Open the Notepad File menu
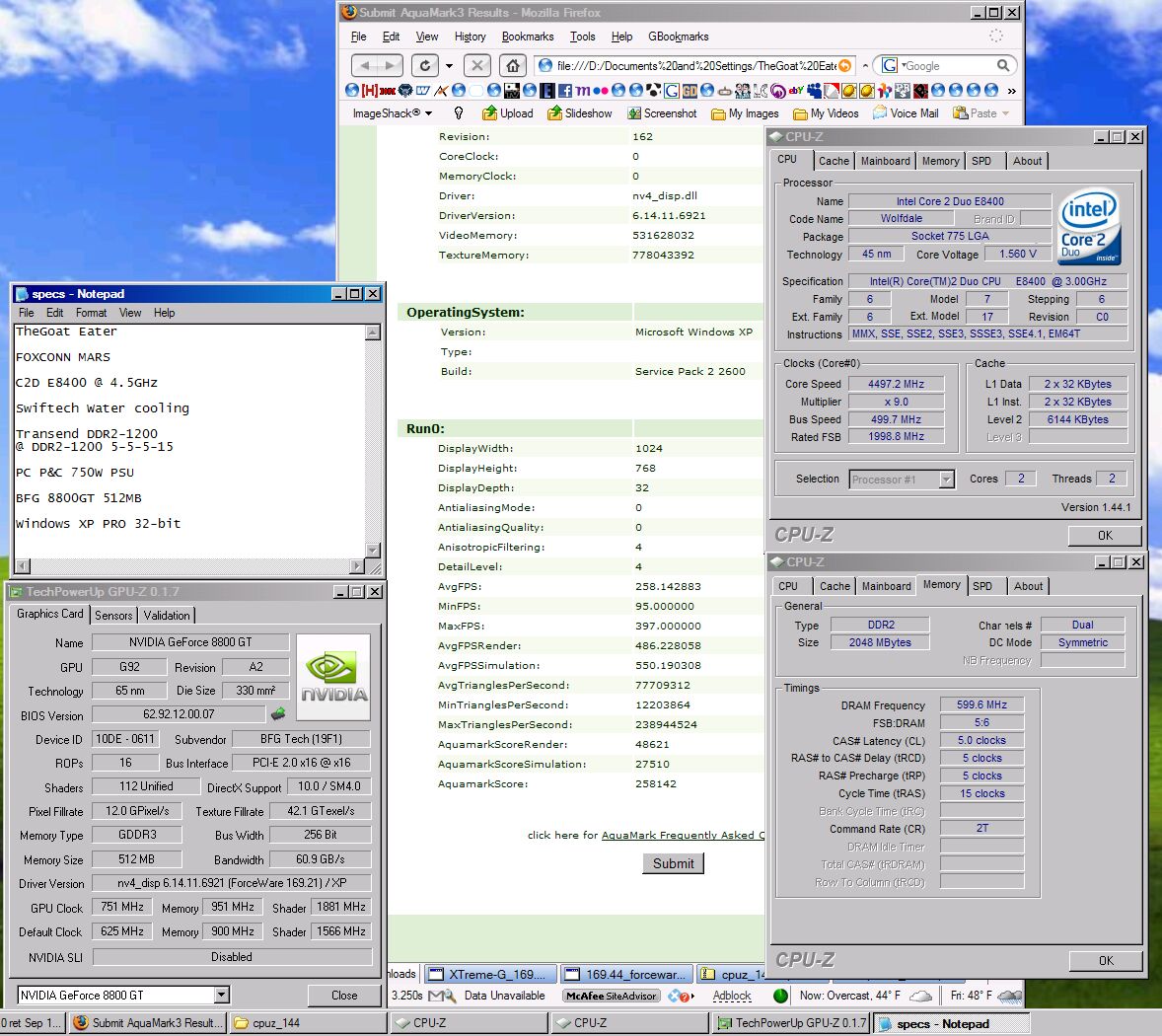The image size is (1162, 1036). [26, 313]
